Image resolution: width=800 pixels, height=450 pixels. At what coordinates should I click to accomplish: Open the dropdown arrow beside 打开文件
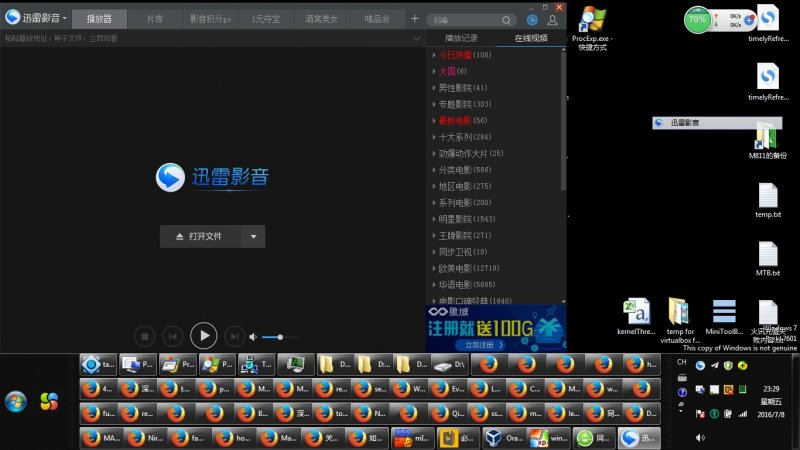click(254, 236)
